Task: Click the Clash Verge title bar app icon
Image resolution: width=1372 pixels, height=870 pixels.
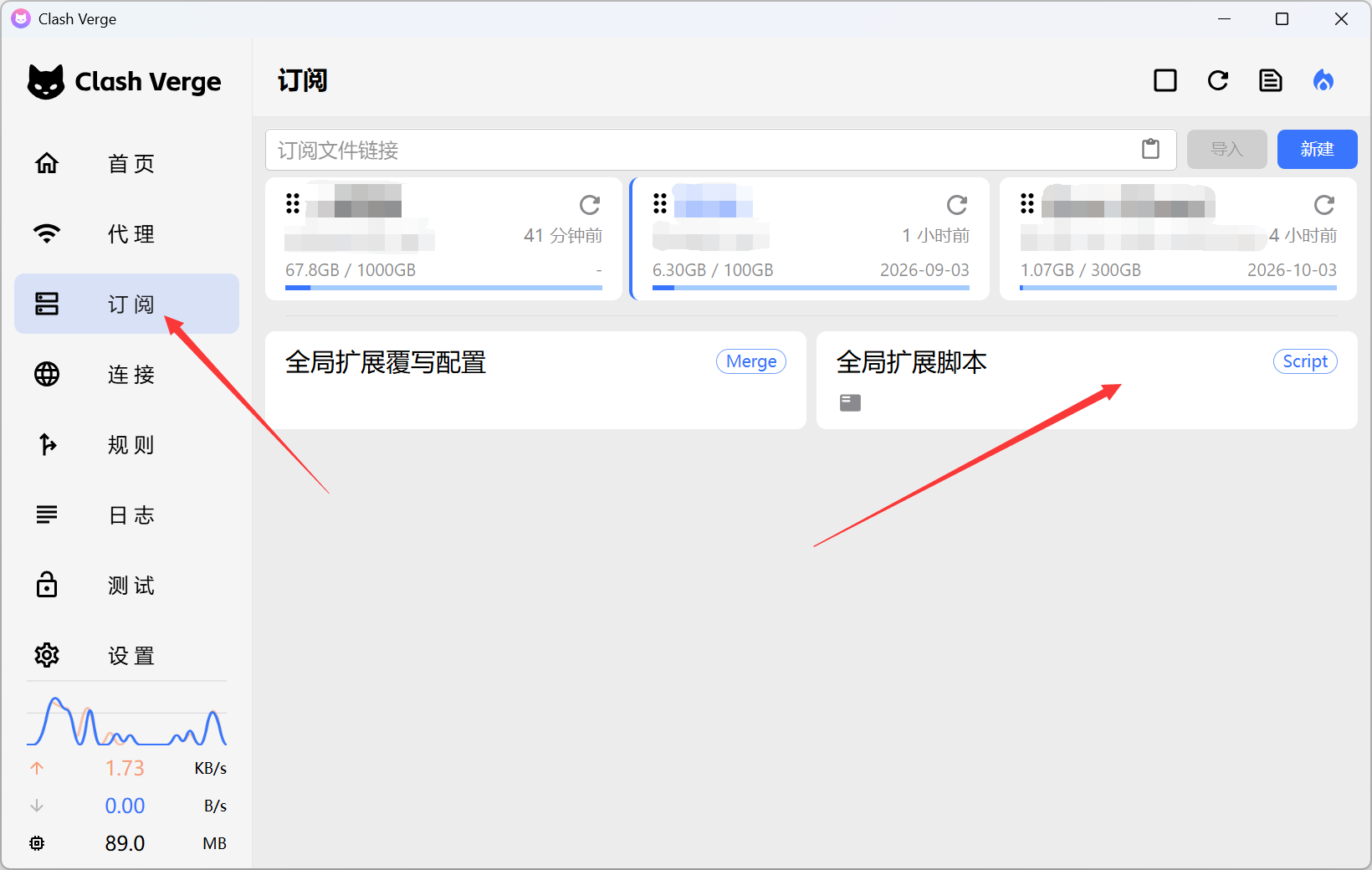Action: tap(21, 18)
